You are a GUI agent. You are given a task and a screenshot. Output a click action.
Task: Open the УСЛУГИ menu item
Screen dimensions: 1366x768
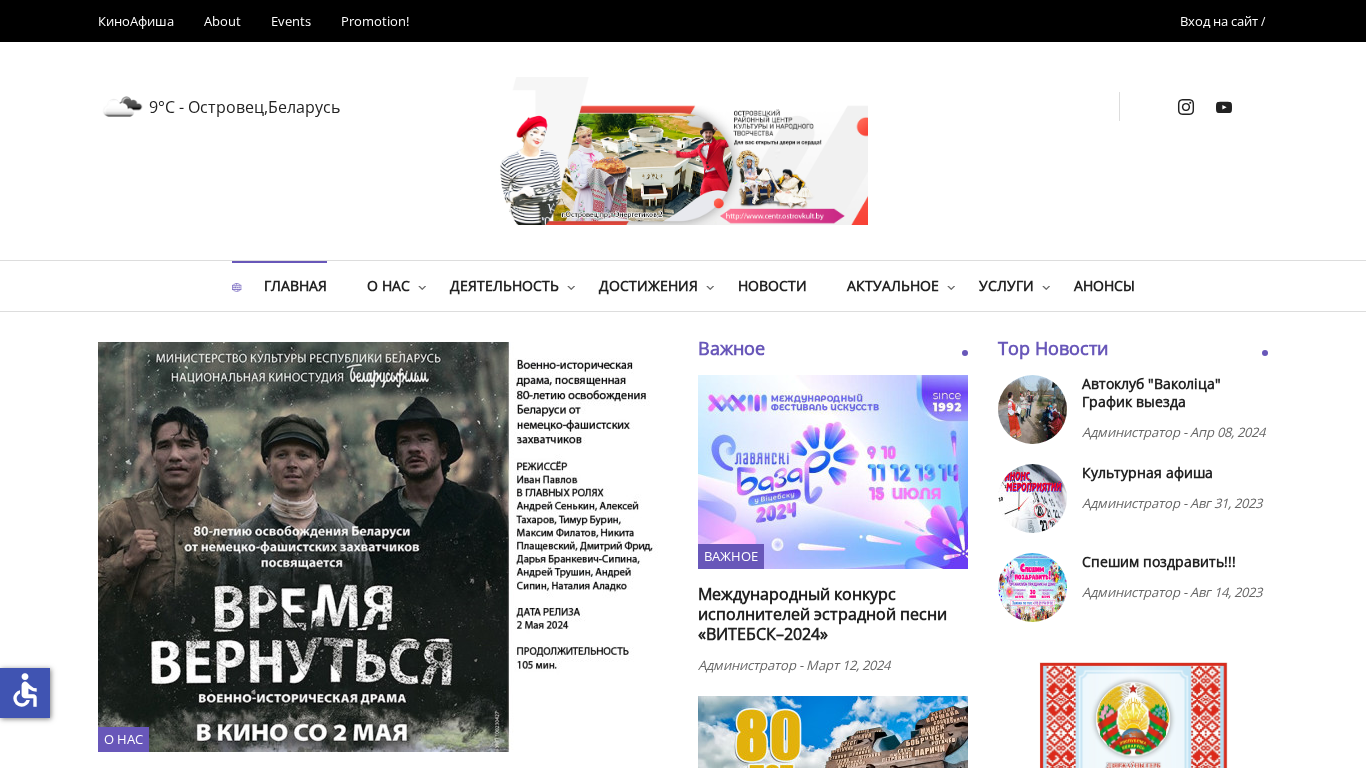click(x=1006, y=286)
